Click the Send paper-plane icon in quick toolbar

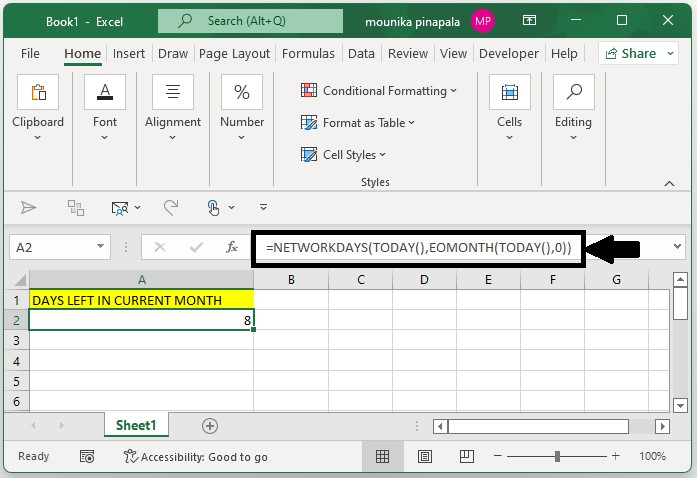click(x=28, y=207)
